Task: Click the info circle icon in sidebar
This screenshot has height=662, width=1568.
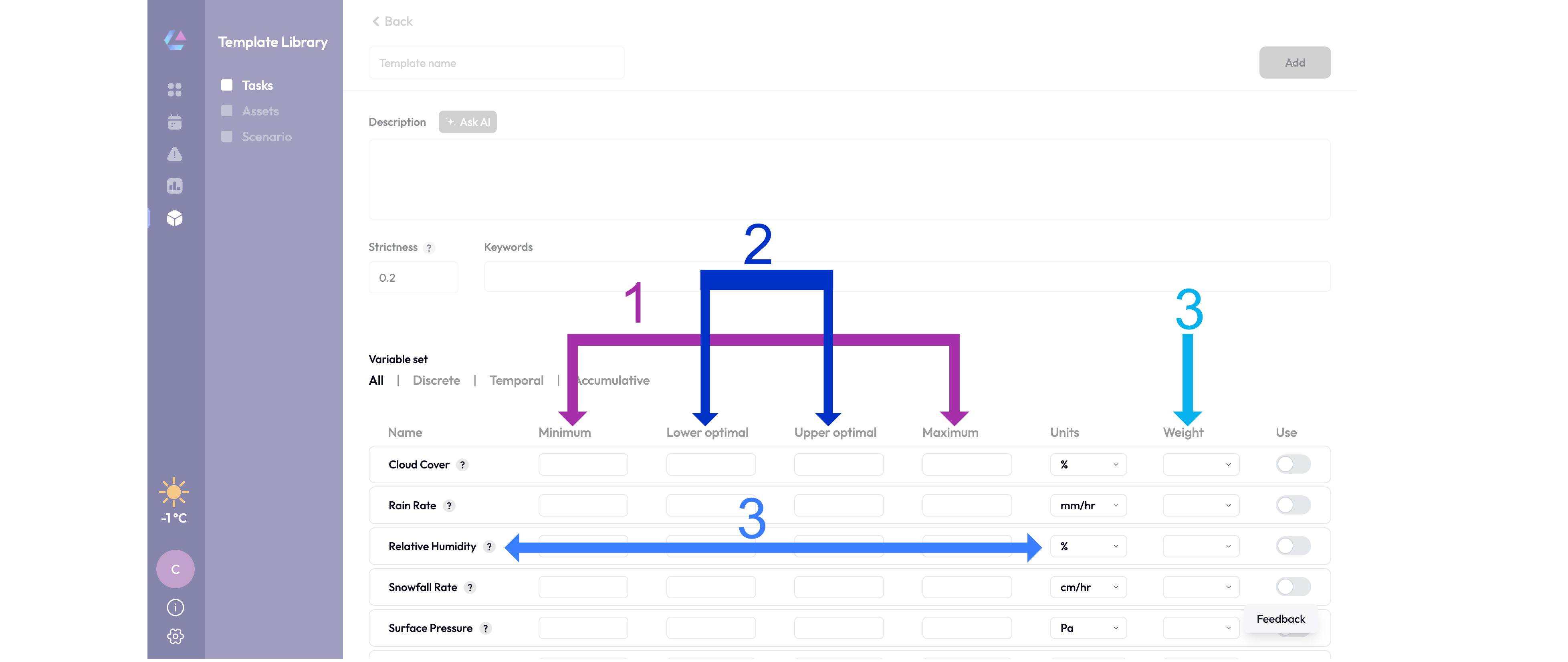Action: point(175,607)
